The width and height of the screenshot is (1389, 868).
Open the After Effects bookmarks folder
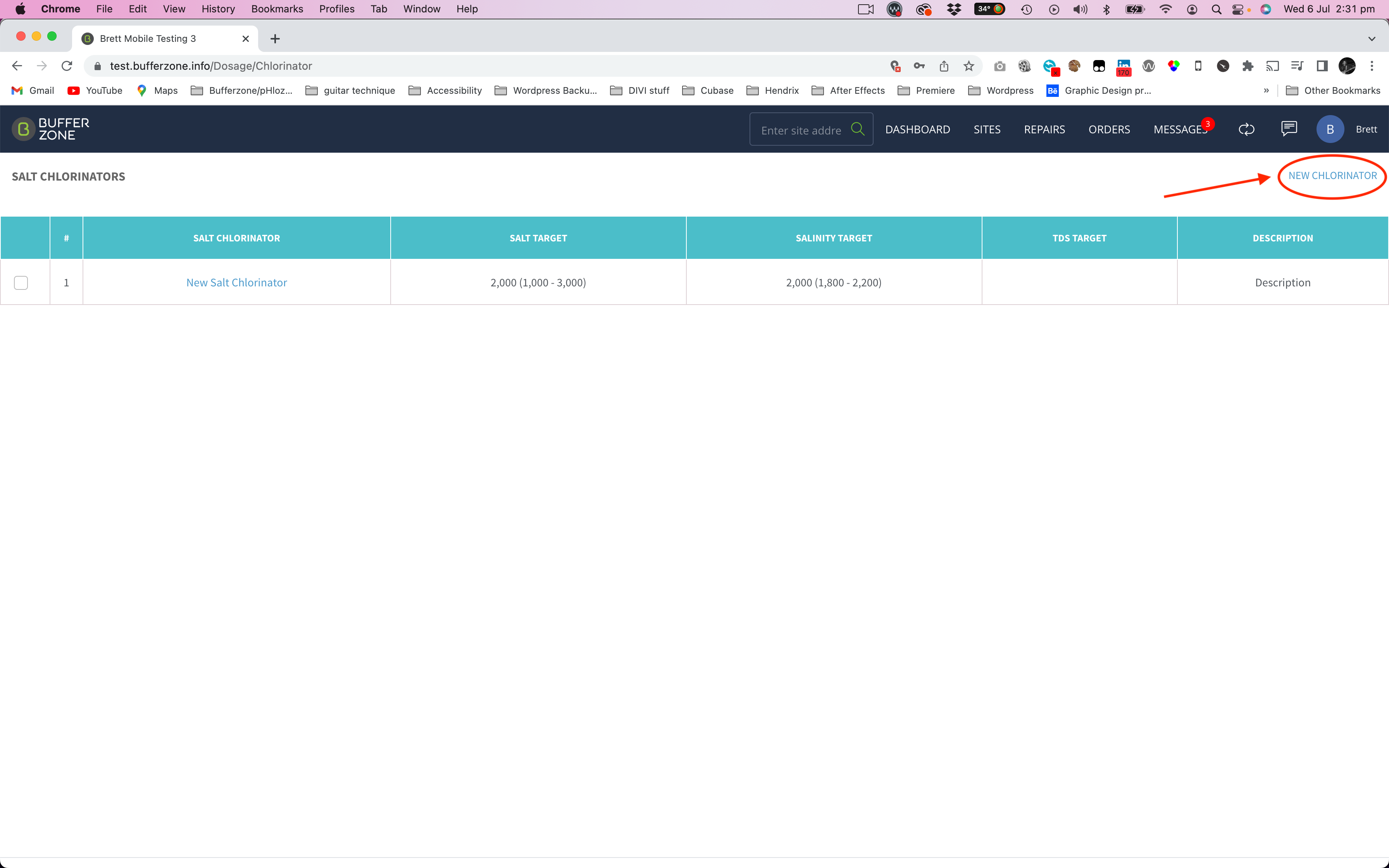pyautogui.click(x=848, y=90)
